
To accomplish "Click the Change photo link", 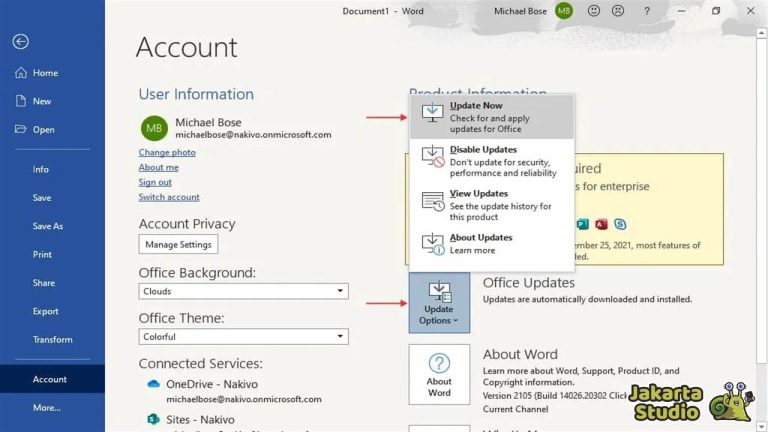I will click(x=167, y=152).
